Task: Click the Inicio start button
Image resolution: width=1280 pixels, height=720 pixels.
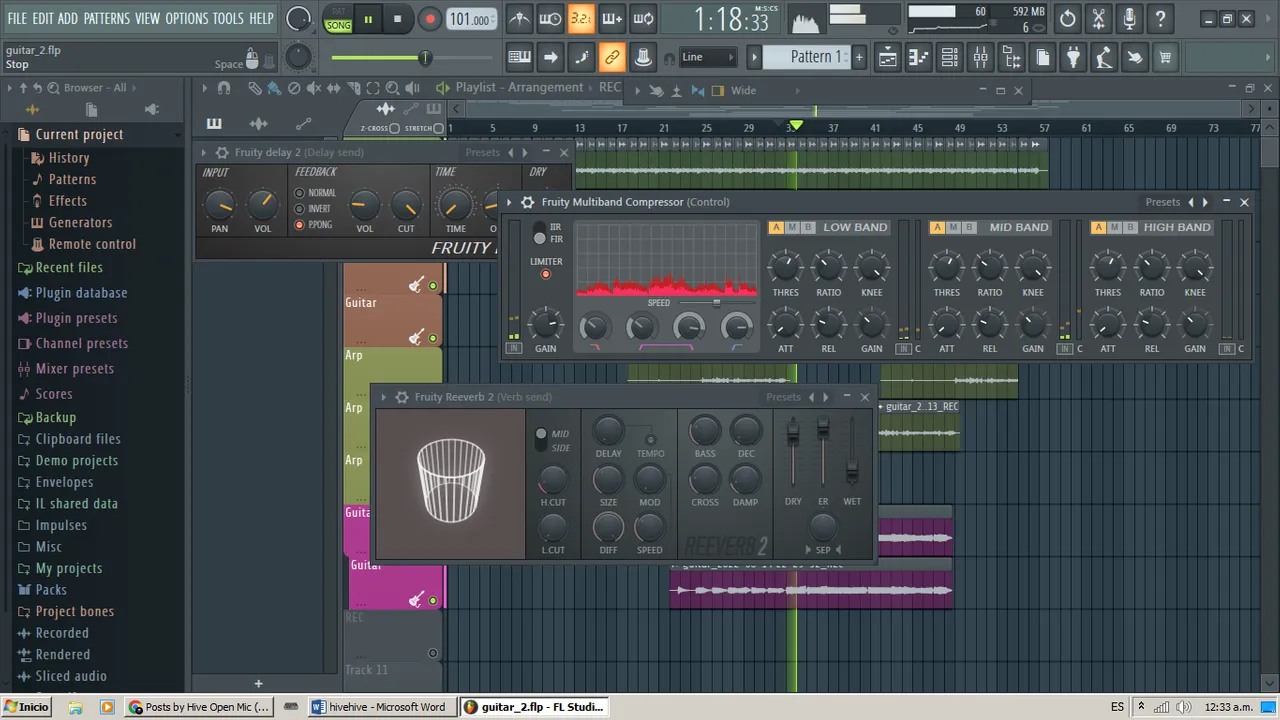Action: click(26, 707)
